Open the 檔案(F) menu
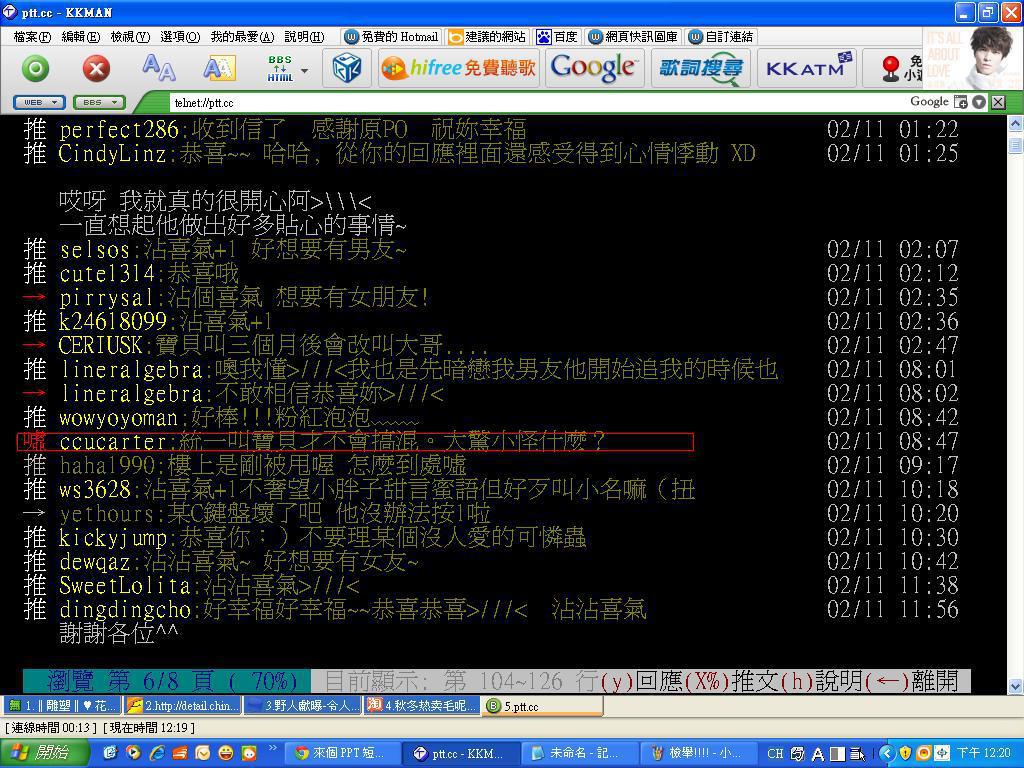Screen dimensions: 1024x768 click(x=32, y=37)
